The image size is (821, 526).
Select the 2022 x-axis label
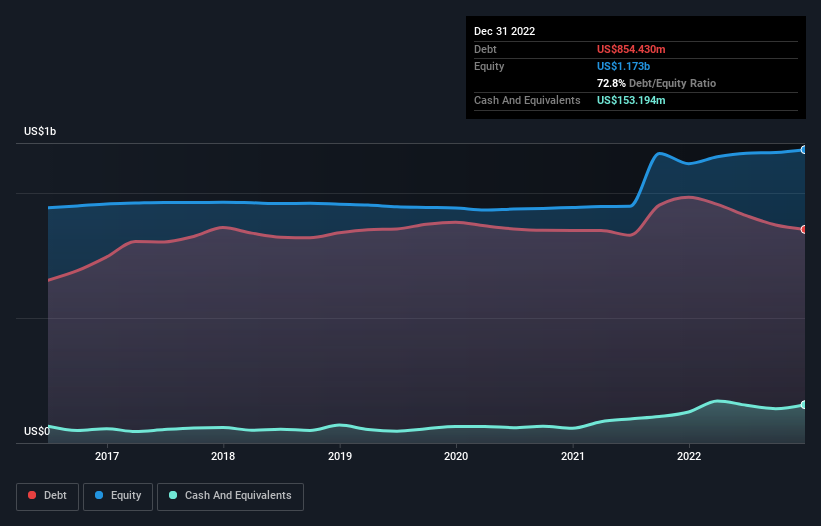click(x=689, y=457)
